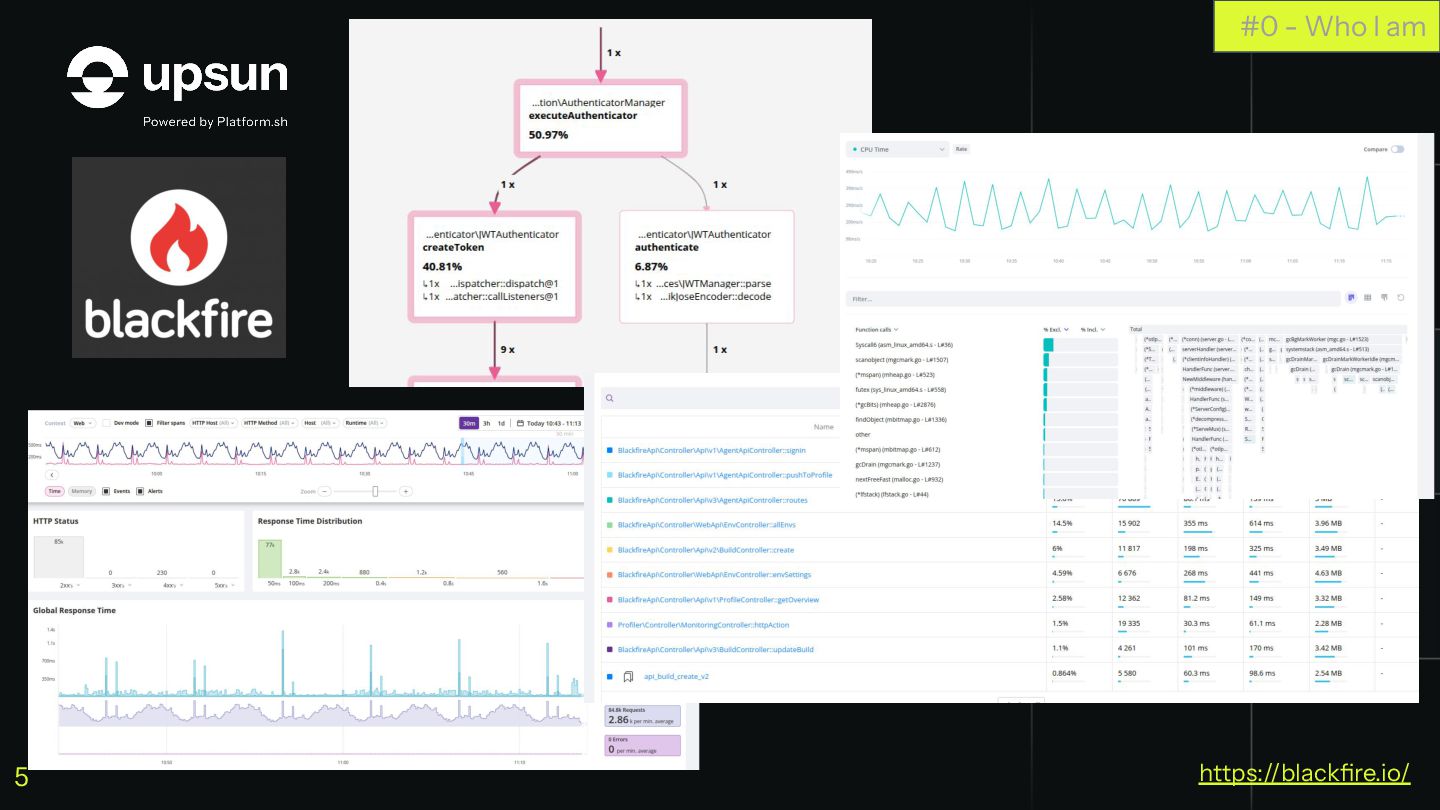
Task: Open the https://blackfire.io/ link
Action: point(1304,773)
